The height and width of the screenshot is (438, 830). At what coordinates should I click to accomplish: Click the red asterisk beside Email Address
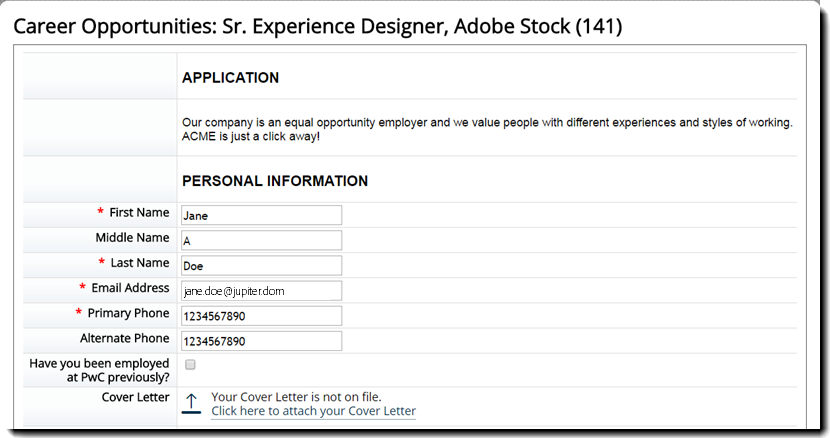[82, 288]
